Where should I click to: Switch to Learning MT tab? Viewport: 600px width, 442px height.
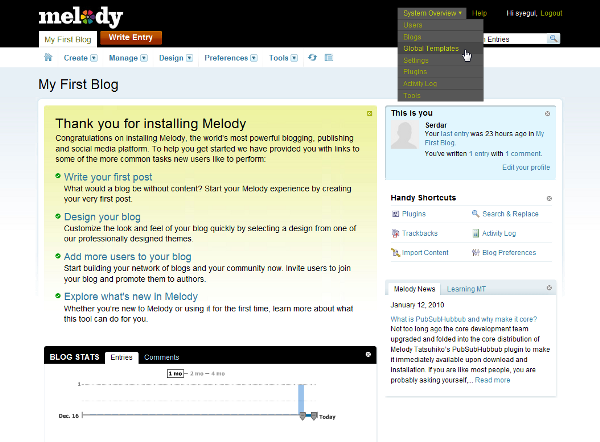[x=466, y=289]
